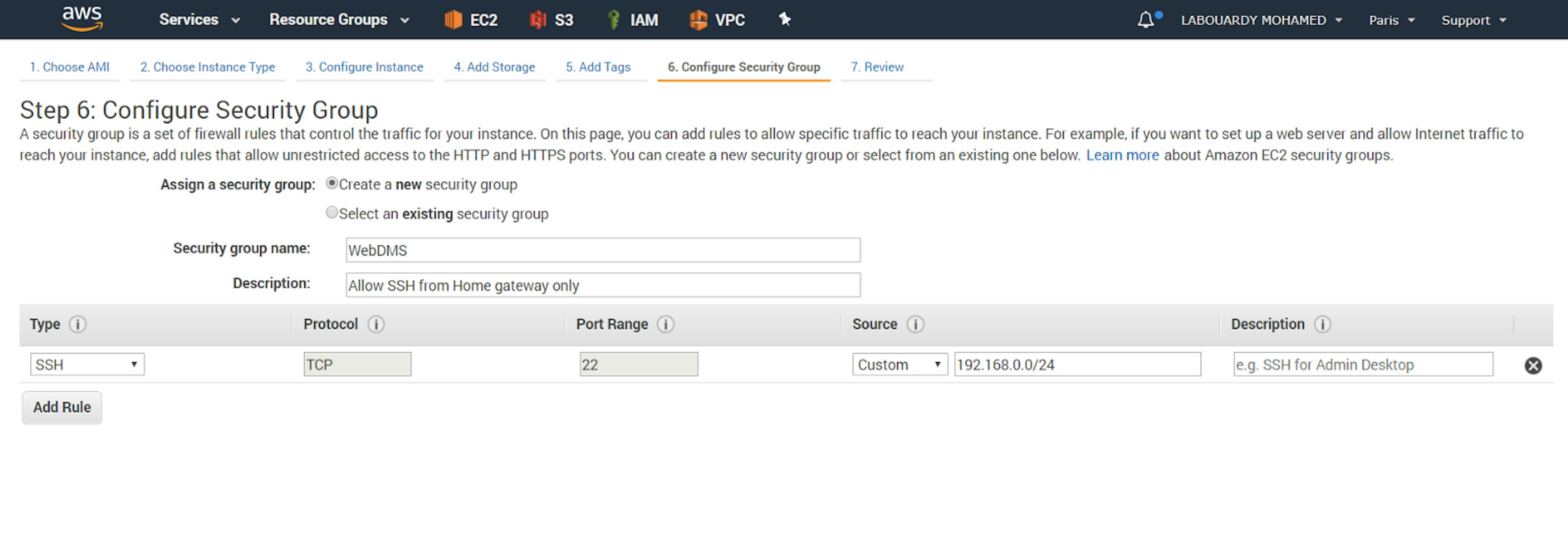Open the SSH rule type dropdown
The width and height of the screenshot is (1568, 538).
87,365
